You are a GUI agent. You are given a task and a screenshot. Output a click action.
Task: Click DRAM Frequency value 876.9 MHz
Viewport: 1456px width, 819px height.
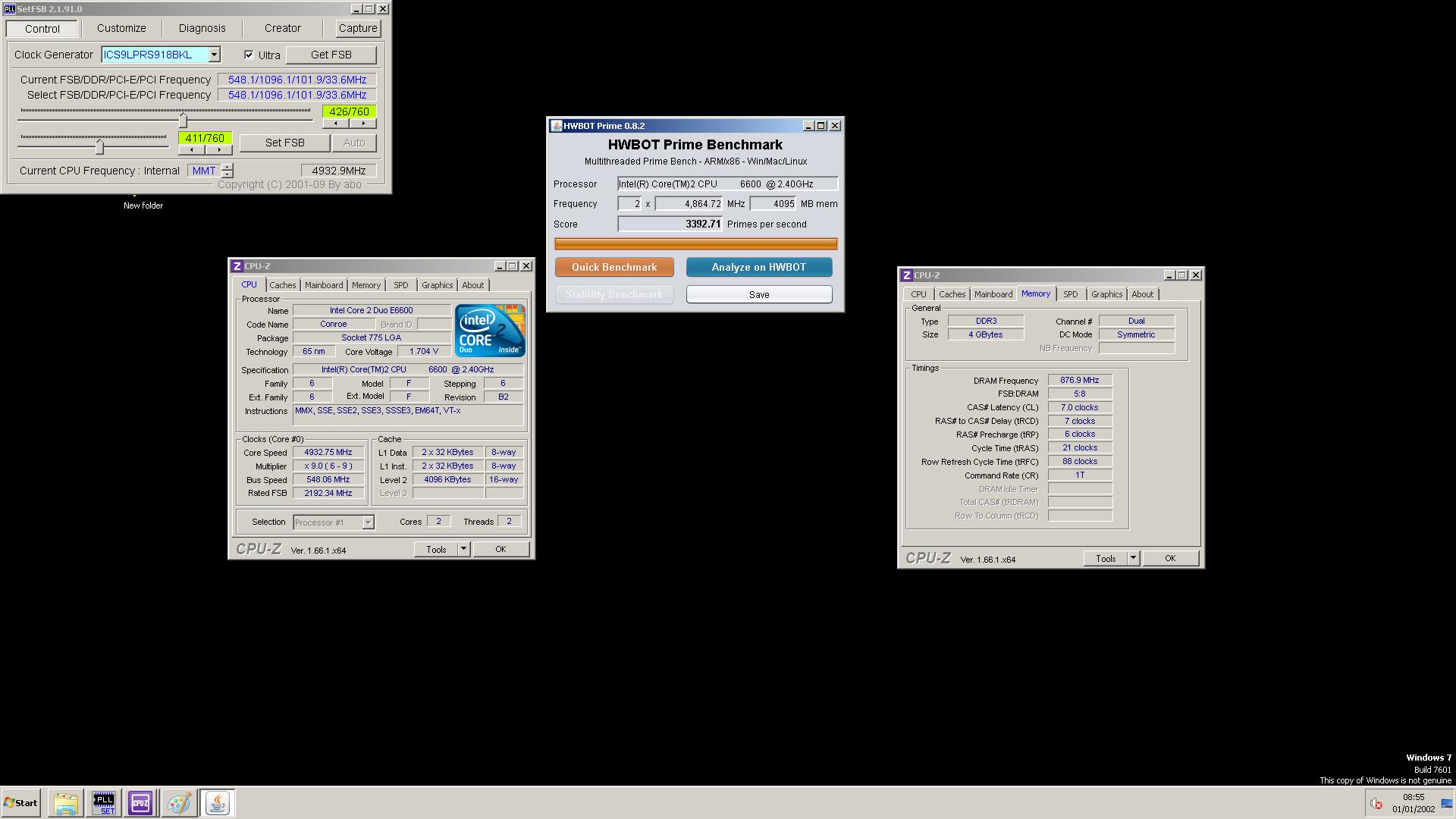pos(1080,380)
